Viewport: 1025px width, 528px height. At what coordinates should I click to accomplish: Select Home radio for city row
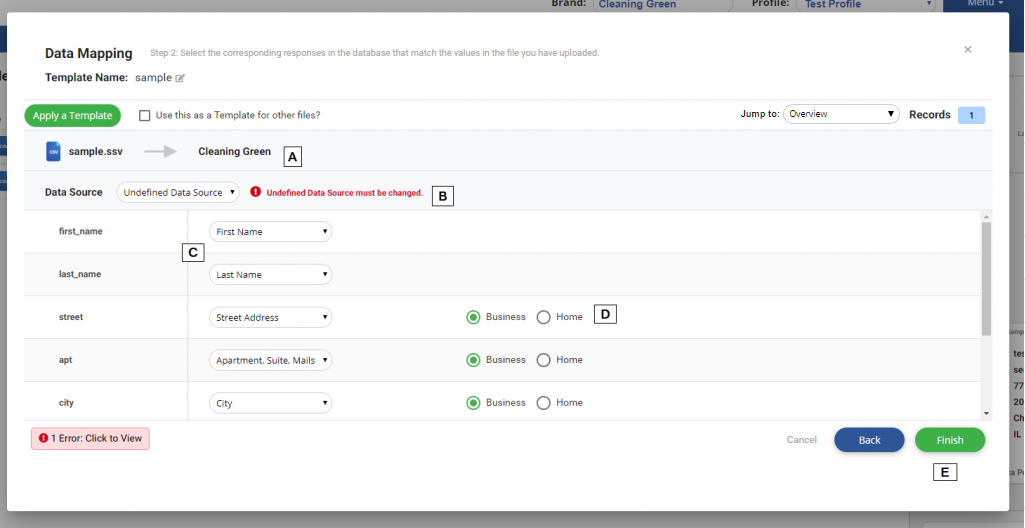544,403
